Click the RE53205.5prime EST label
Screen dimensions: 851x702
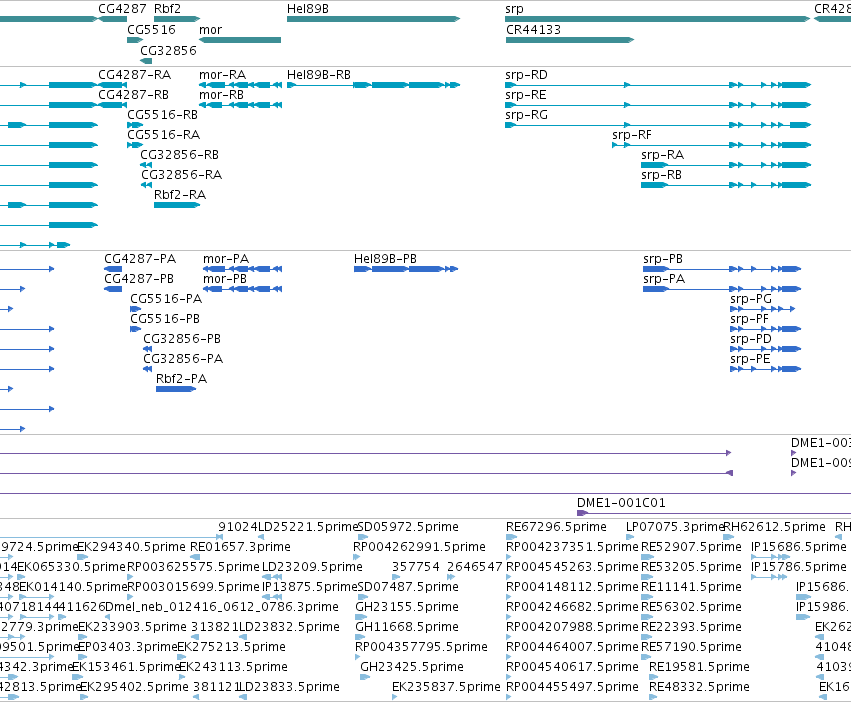(x=691, y=567)
